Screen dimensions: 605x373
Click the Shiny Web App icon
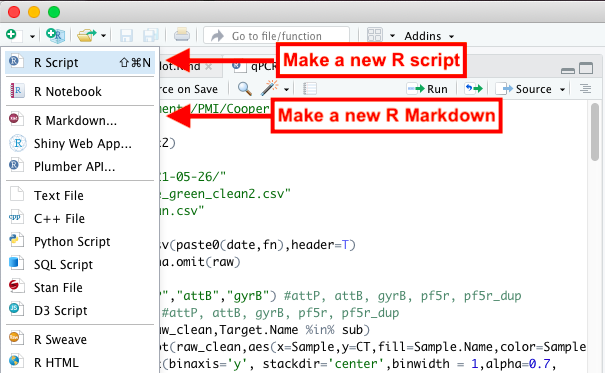pos(17,143)
